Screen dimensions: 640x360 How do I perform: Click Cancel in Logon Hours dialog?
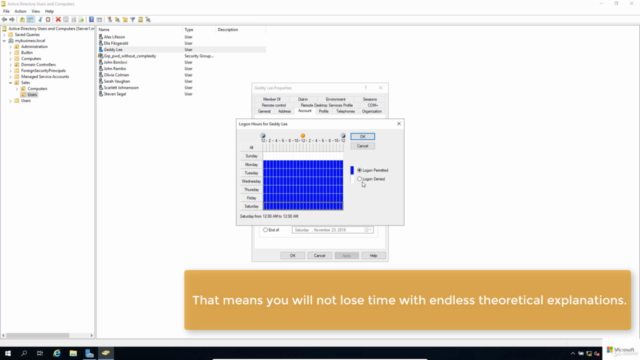pyautogui.click(x=362, y=146)
